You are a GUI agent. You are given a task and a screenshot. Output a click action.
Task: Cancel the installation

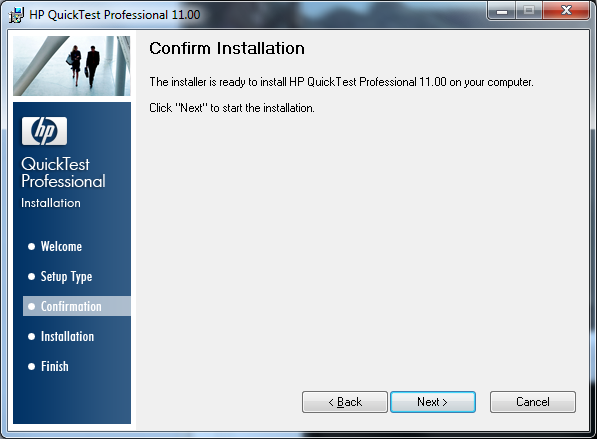[x=533, y=402]
